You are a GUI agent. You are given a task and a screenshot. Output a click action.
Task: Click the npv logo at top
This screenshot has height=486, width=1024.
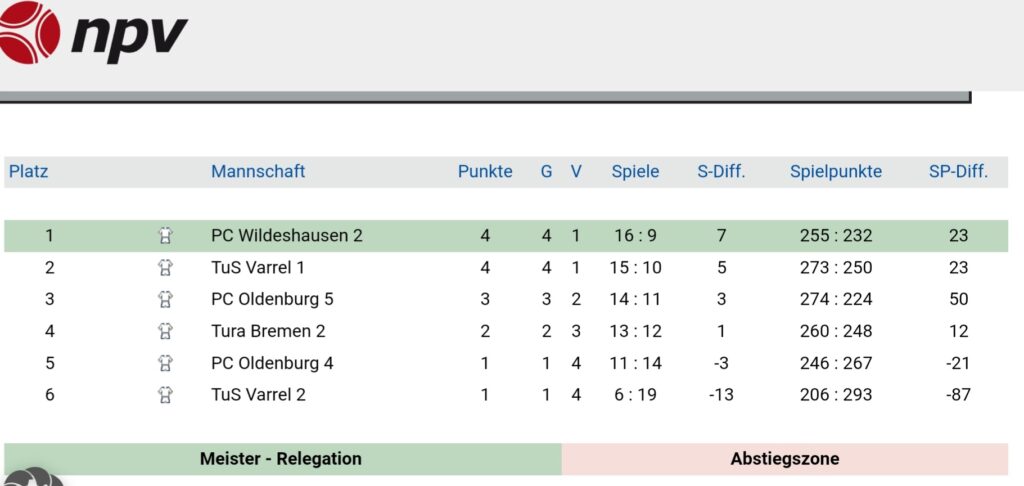(x=93, y=32)
